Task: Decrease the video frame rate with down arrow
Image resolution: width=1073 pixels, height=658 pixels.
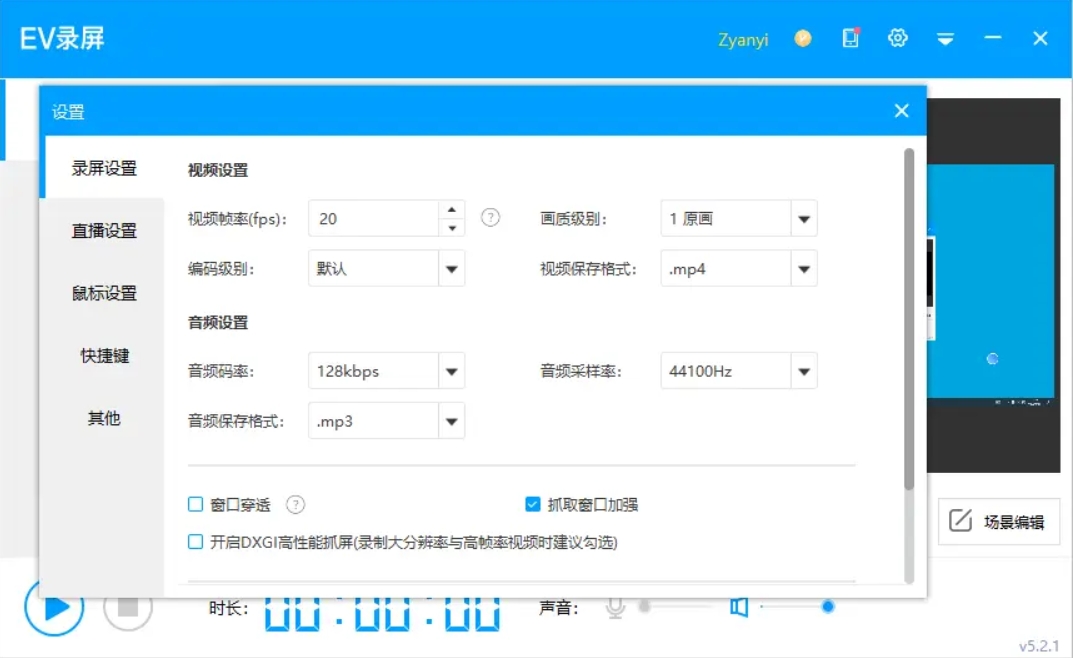Action: click(452, 228)
